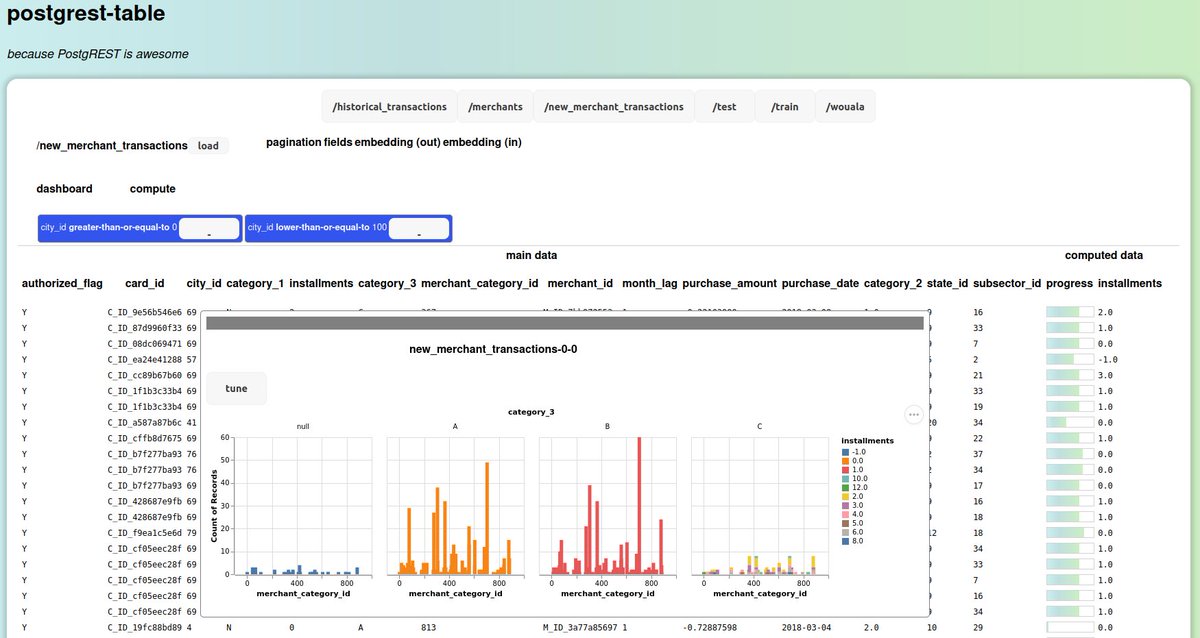Click the computed data installments column header

pyautogui.click(x=1130, y=283)
